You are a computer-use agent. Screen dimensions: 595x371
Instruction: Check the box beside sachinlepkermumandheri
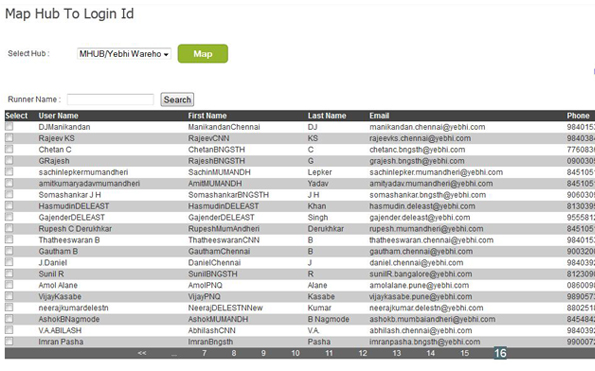tap(9, 172)
